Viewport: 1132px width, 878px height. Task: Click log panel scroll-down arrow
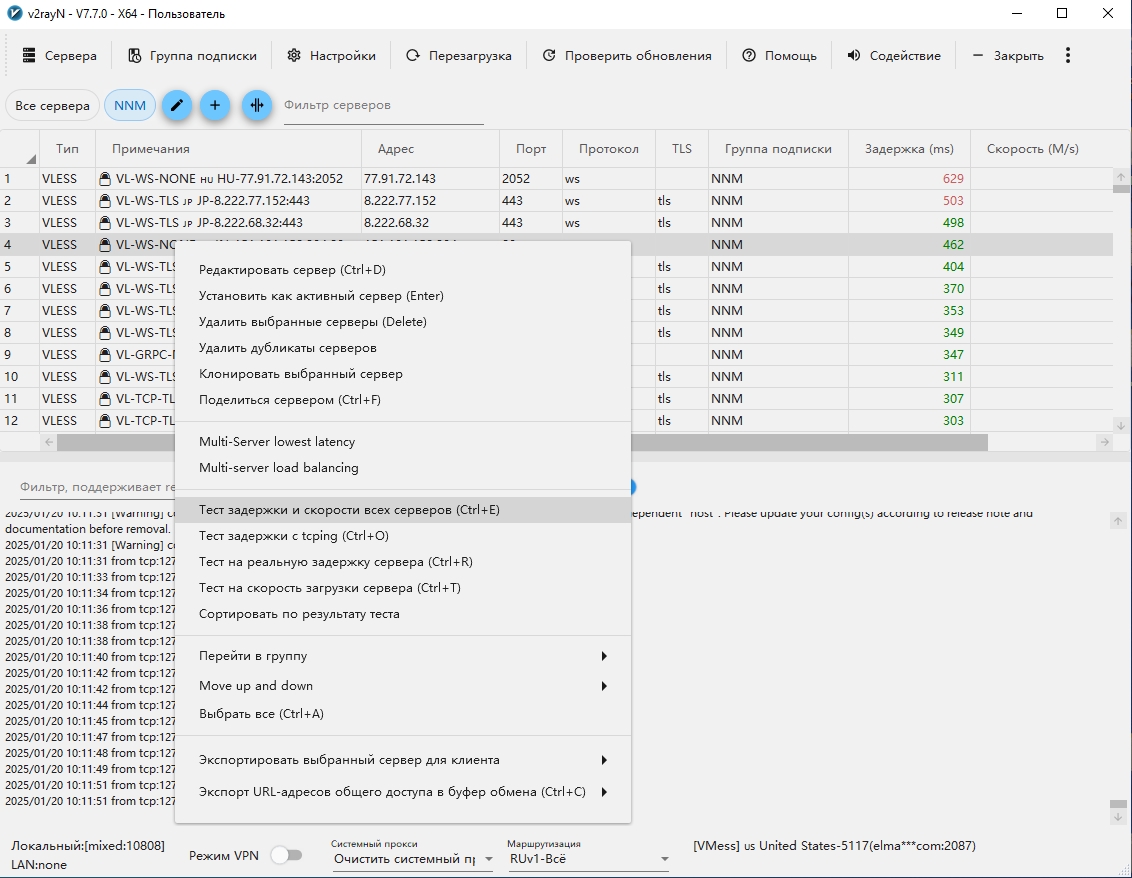coord(1118,817)
